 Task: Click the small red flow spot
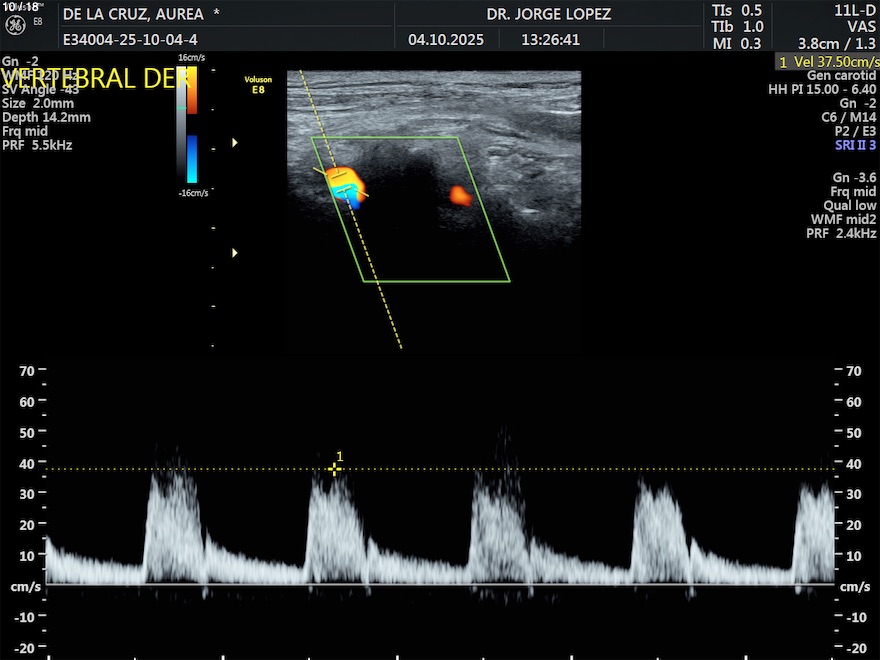click(460, 195)
